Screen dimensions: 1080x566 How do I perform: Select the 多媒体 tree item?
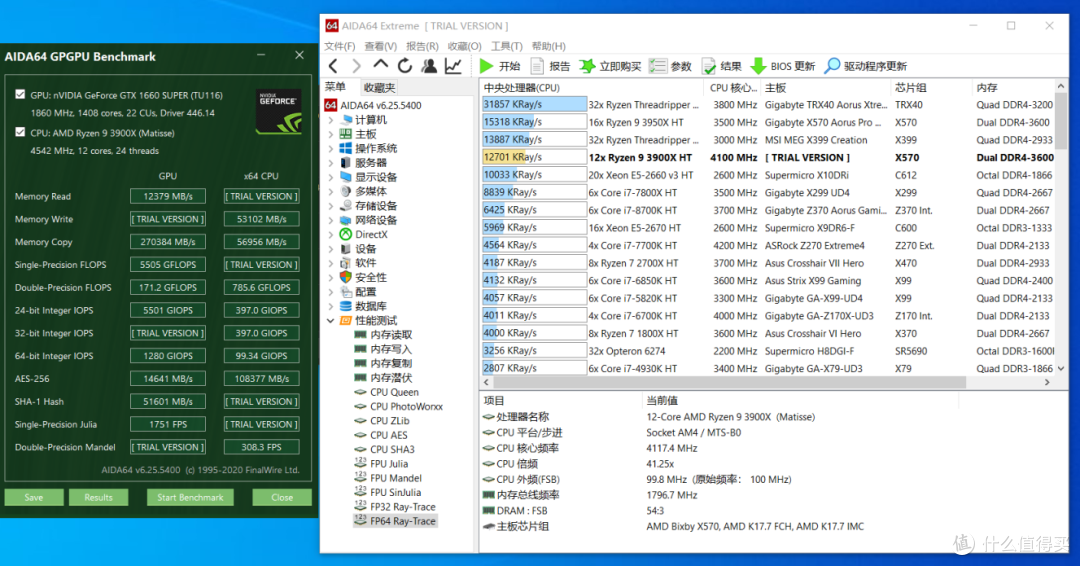point(364,191)
